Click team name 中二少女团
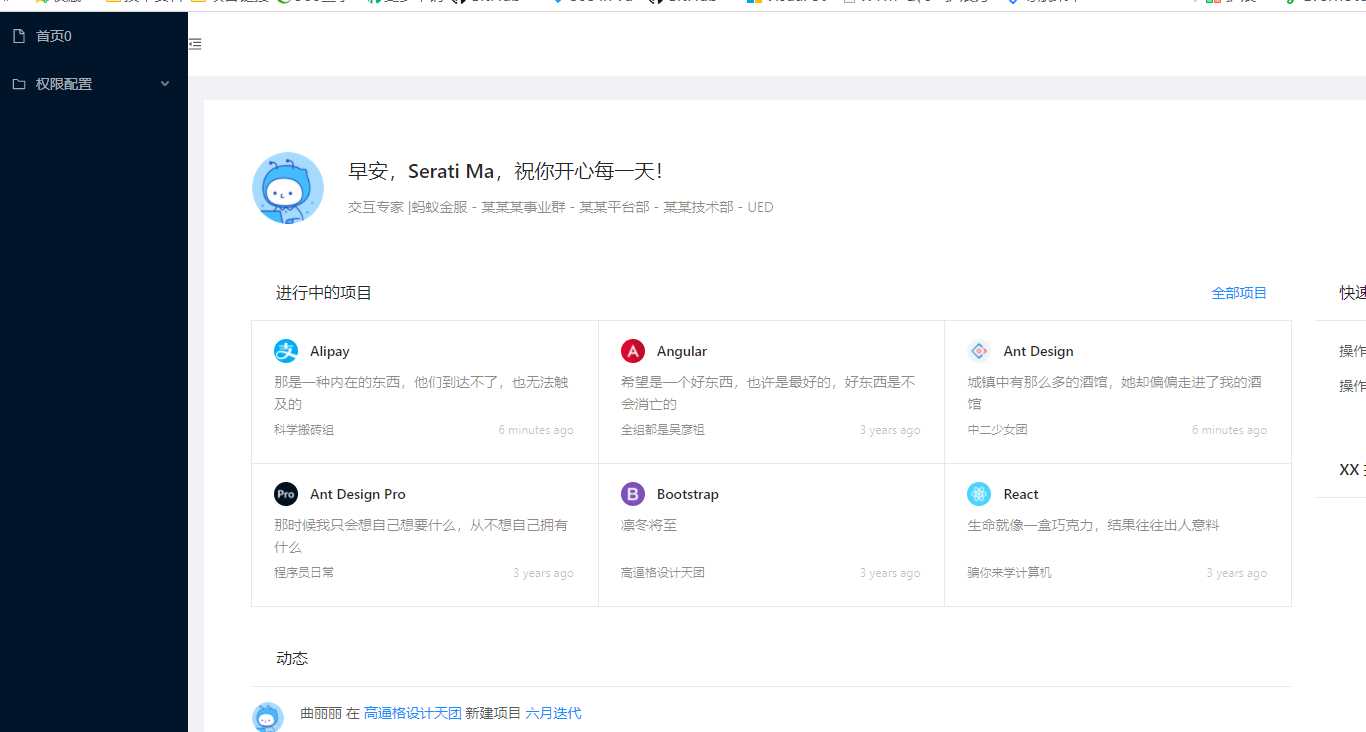The width and height of the screenshot is (1366, 732). pos(997,430)
